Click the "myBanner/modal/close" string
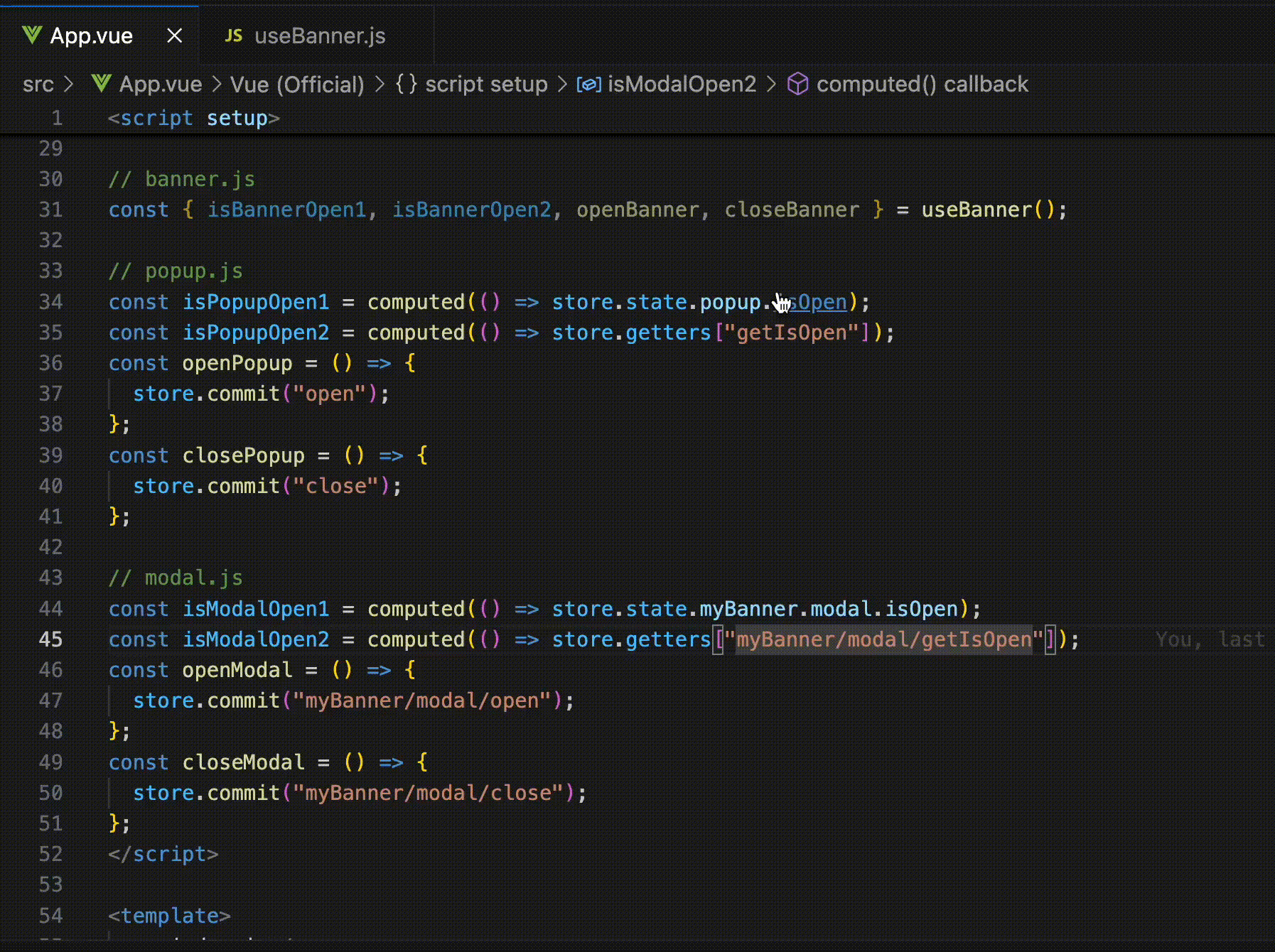 (429, 793)
